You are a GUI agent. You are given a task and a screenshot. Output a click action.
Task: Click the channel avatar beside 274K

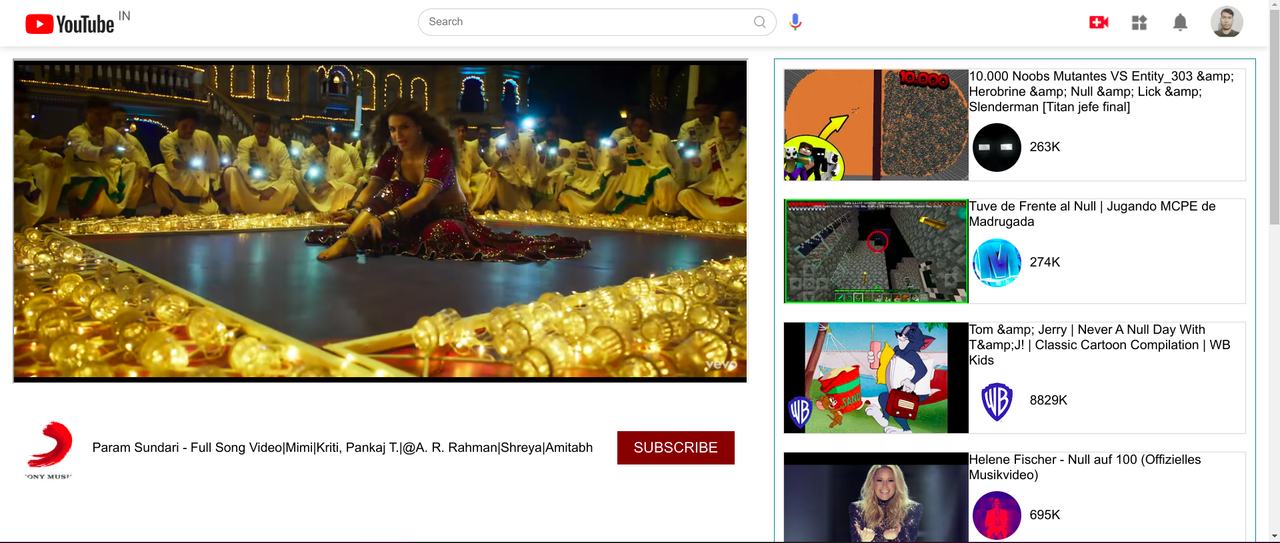point(997,263)
